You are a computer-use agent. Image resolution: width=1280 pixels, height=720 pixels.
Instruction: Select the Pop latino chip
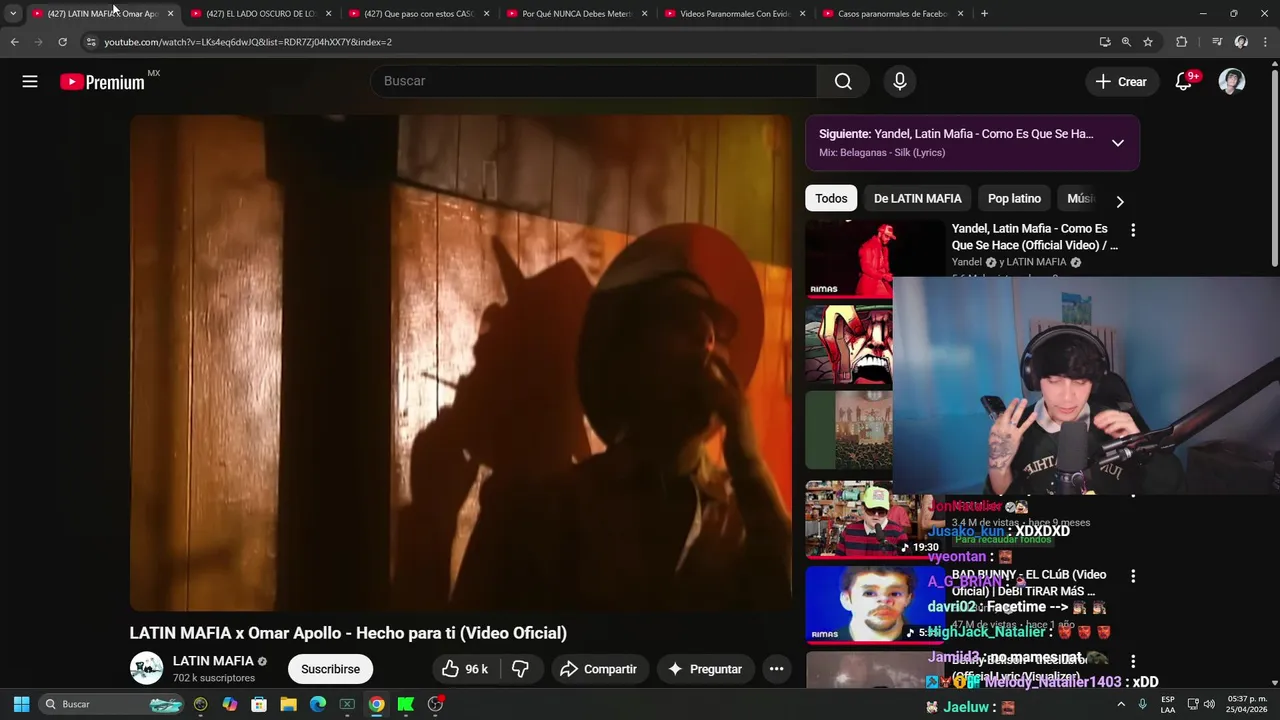click(x=1014, y=198)
